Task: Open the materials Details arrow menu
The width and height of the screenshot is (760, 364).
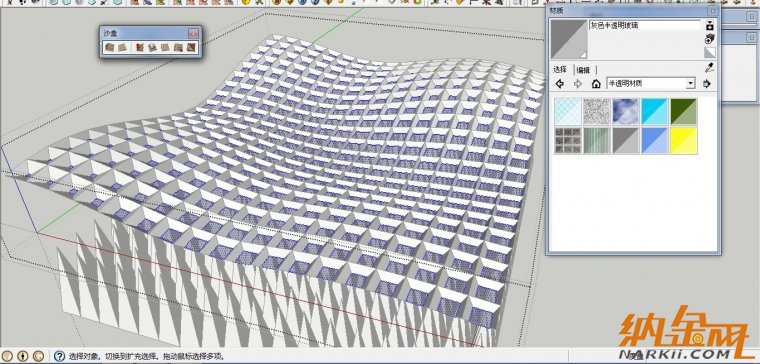Action: [707, 83]
